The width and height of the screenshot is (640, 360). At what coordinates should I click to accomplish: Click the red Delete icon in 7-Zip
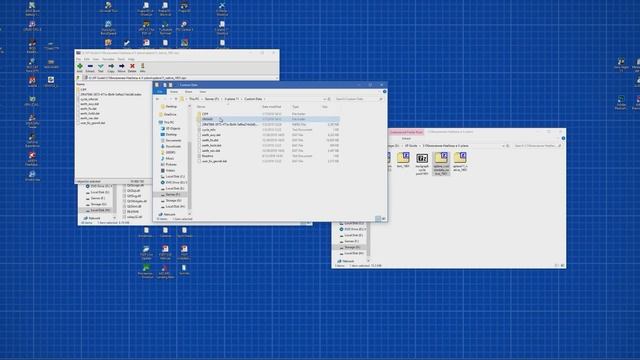[x=132, y=66]
